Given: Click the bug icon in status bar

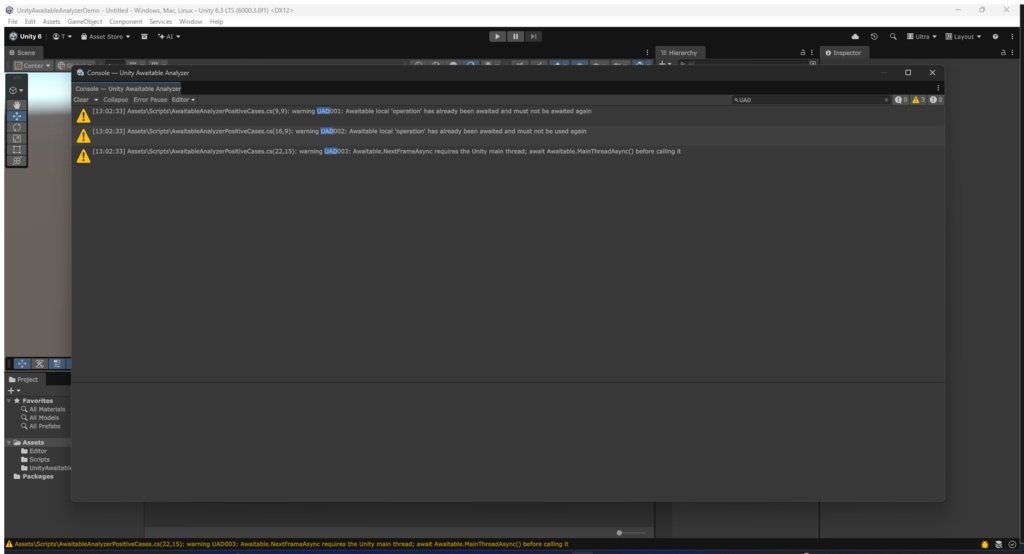Looking at the screenshot, I should [985, 544].
